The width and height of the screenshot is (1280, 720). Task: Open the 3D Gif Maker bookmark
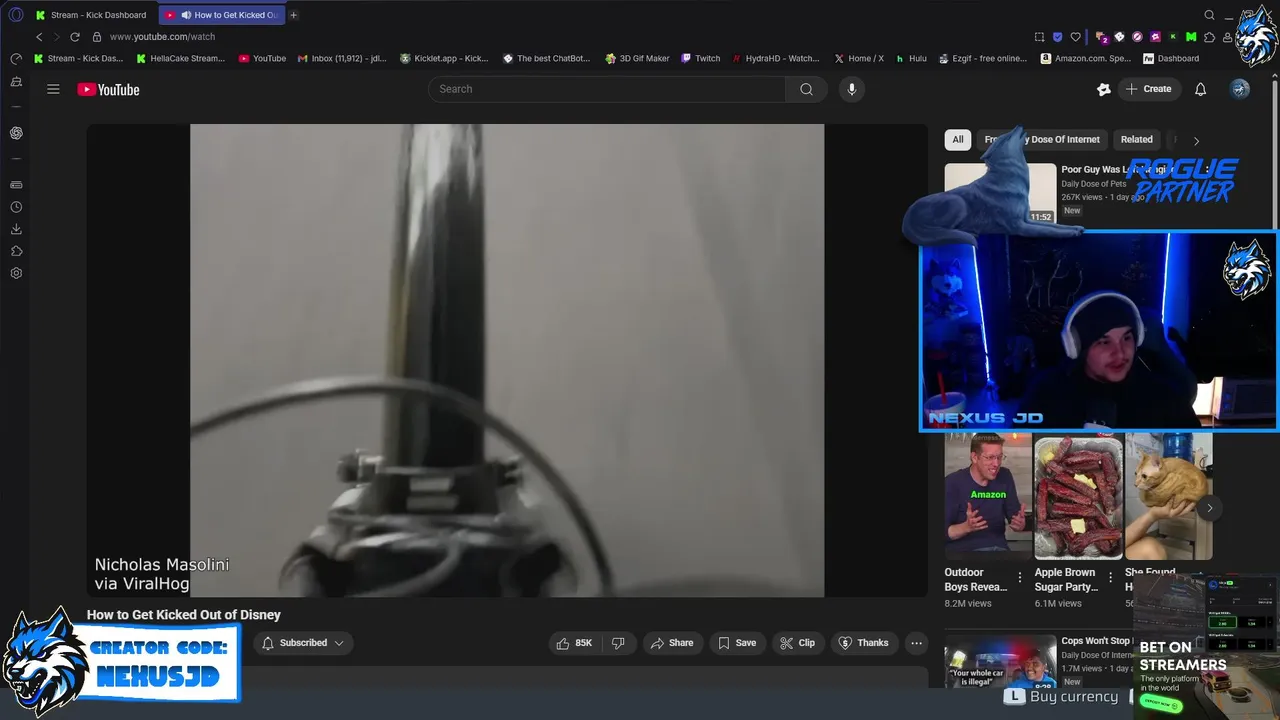point(637,59)
